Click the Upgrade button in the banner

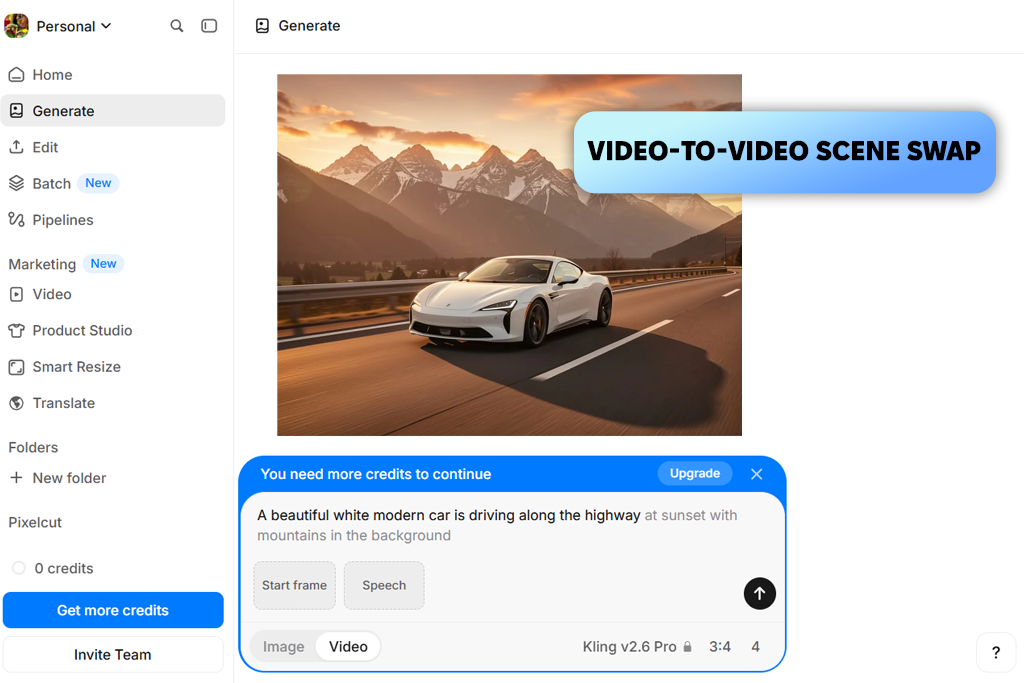coord(695,473)
